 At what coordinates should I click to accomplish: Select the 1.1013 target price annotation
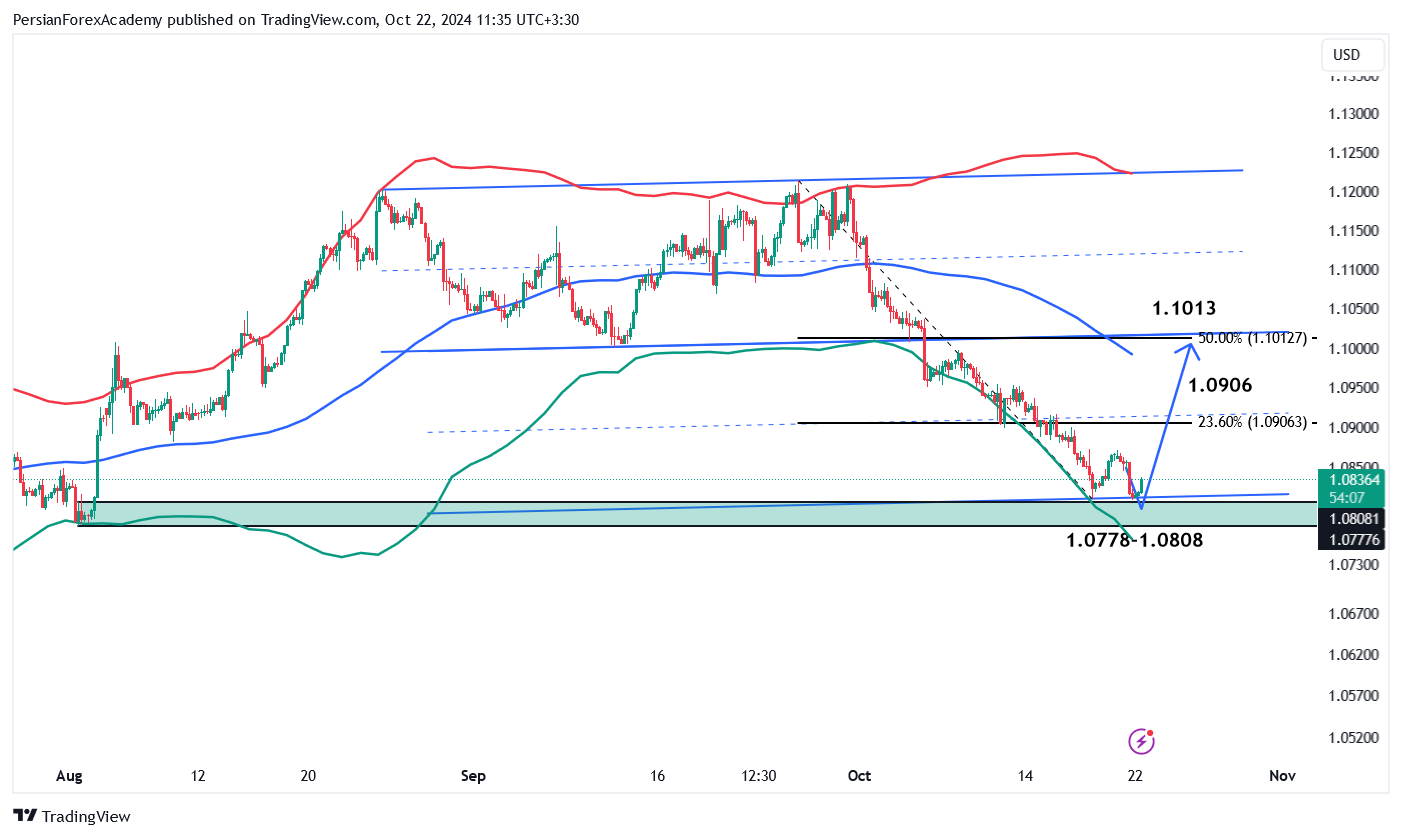(1184, 308)
